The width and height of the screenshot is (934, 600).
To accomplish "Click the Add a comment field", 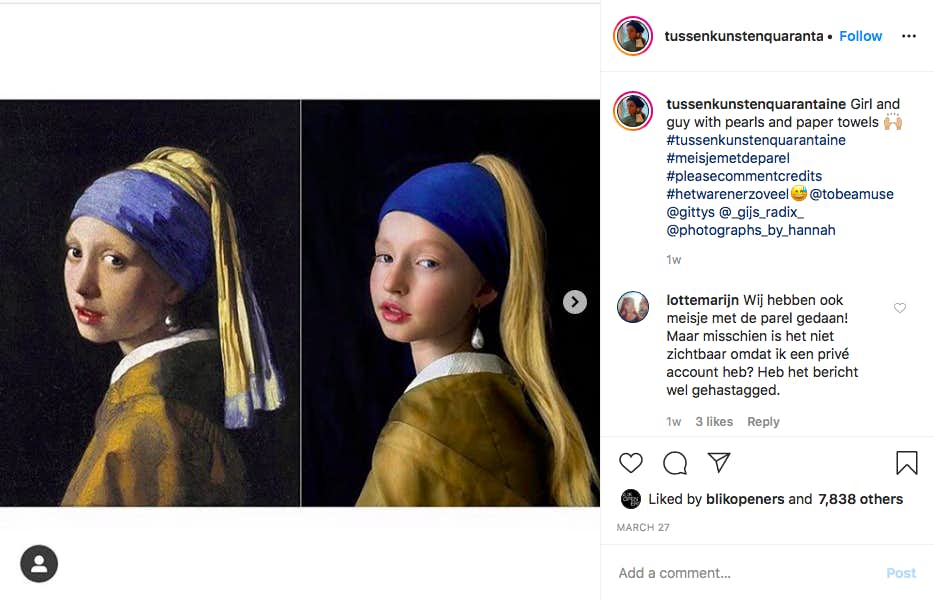I will point(740,573).
